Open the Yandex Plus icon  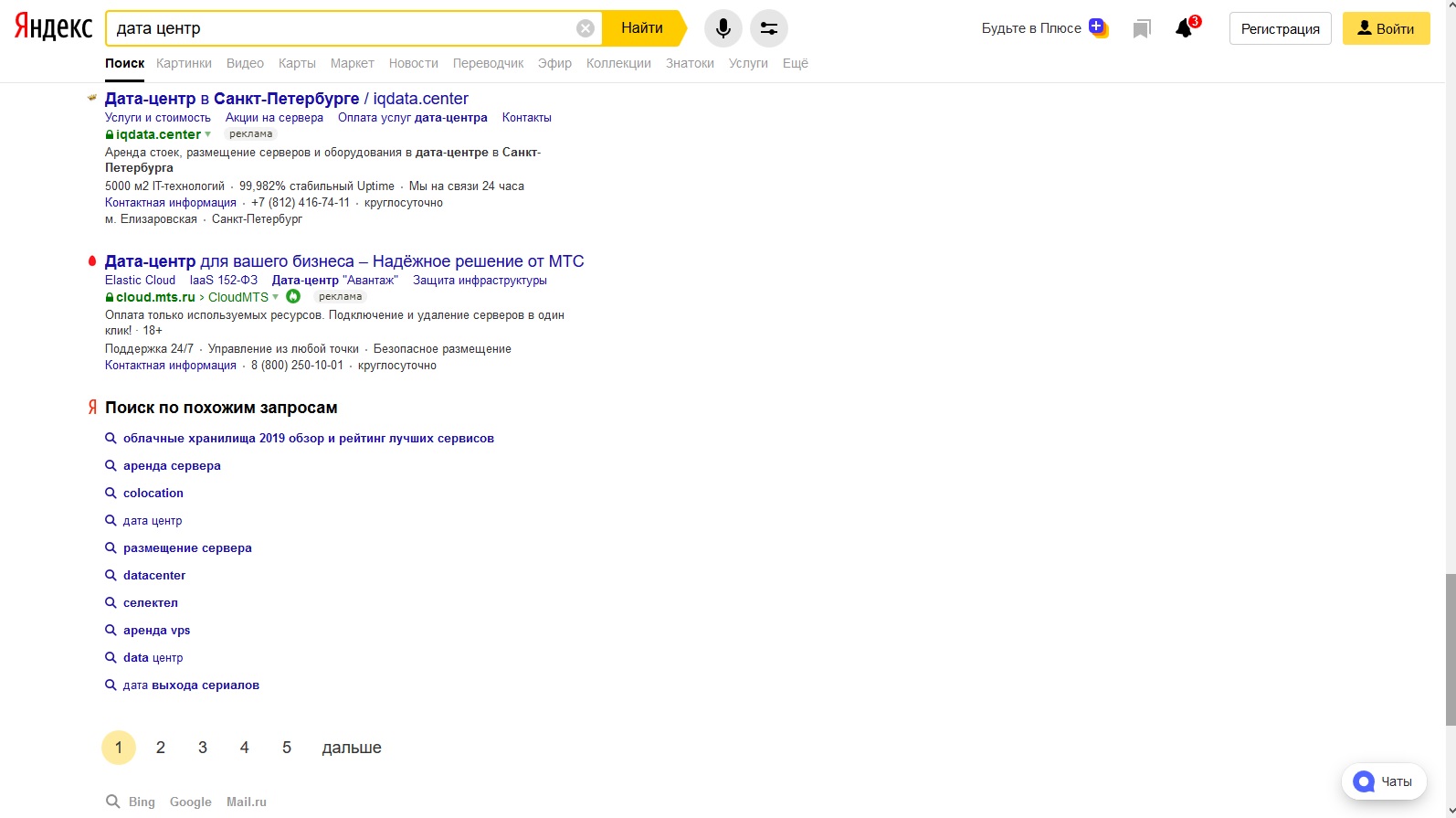click(1098, 28)
